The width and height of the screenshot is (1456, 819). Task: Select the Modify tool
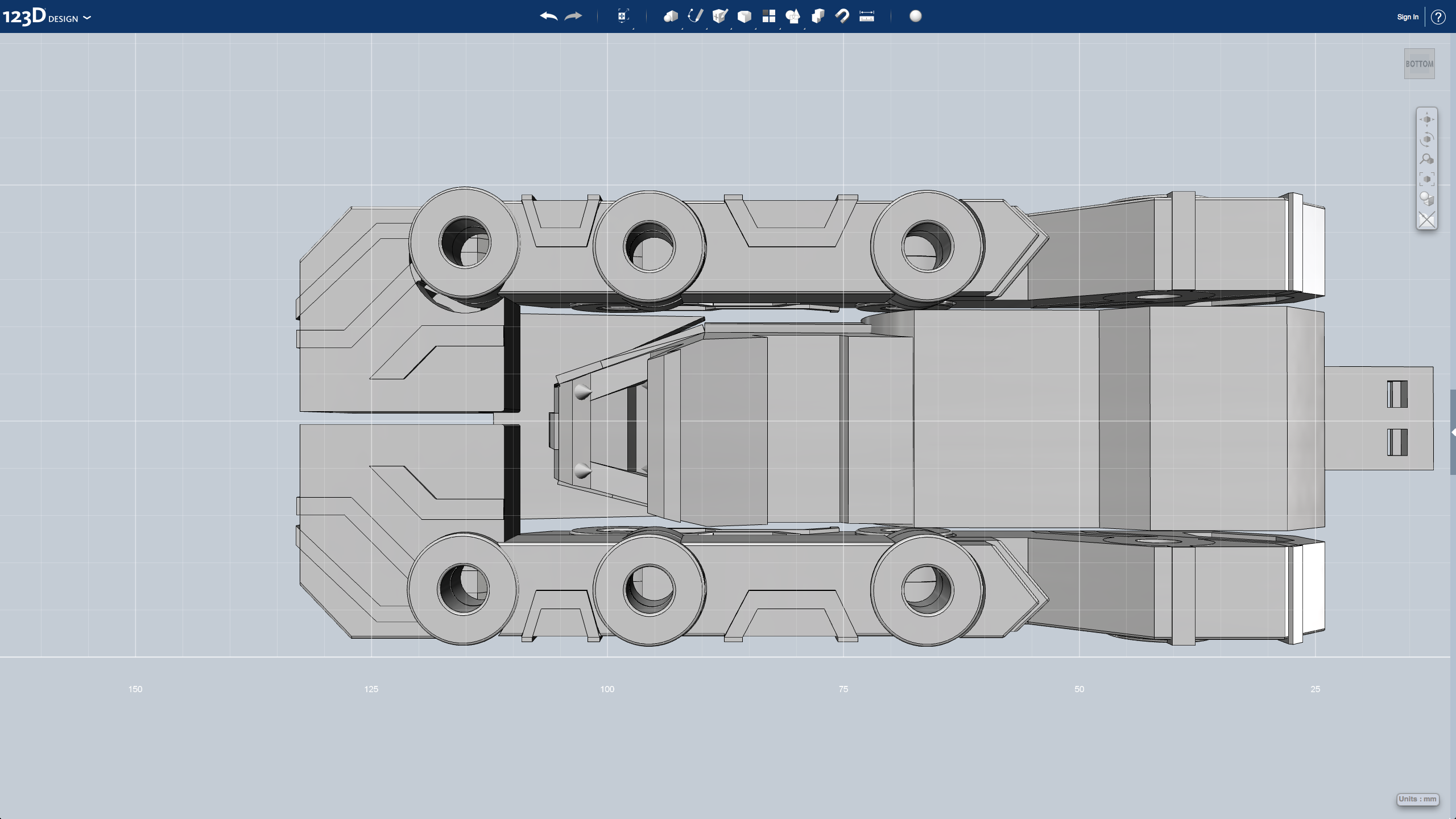pos(744,16)
